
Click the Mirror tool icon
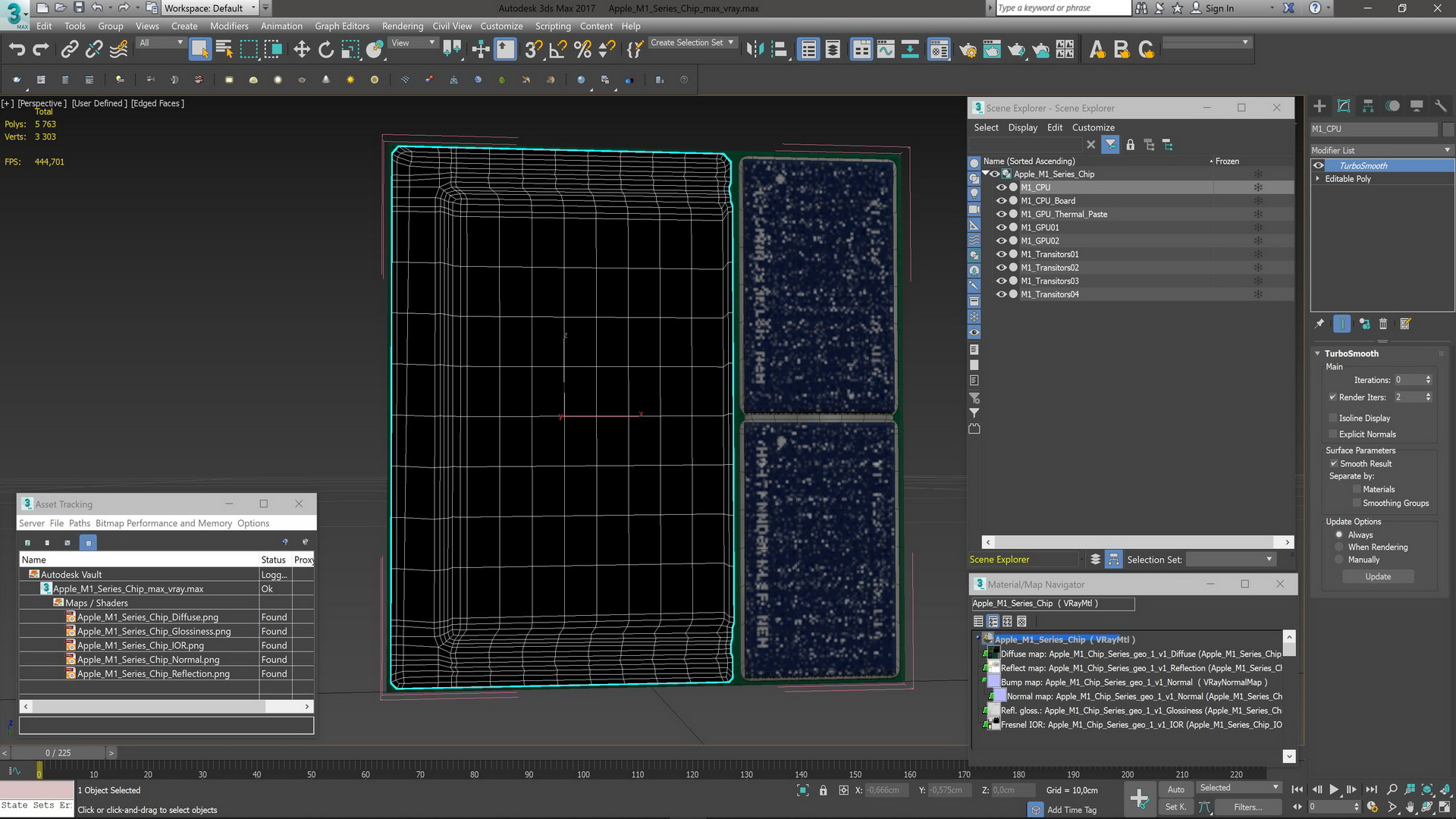tap(755, 50)
